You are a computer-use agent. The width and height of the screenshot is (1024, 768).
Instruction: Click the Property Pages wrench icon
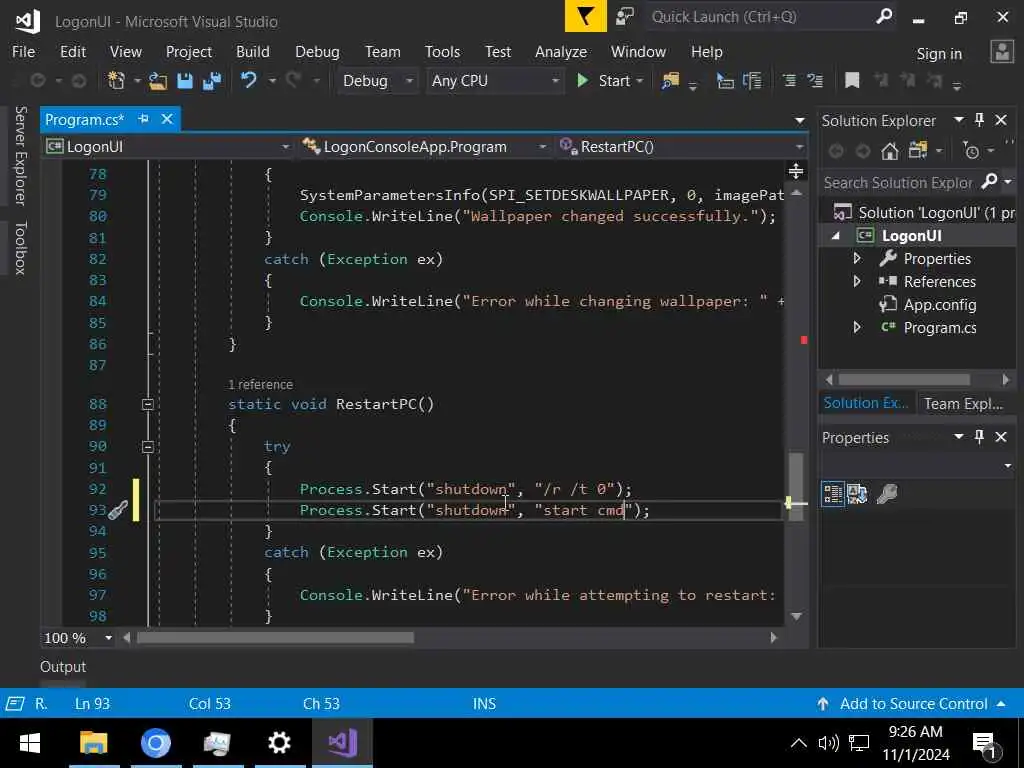pos(887,494)
